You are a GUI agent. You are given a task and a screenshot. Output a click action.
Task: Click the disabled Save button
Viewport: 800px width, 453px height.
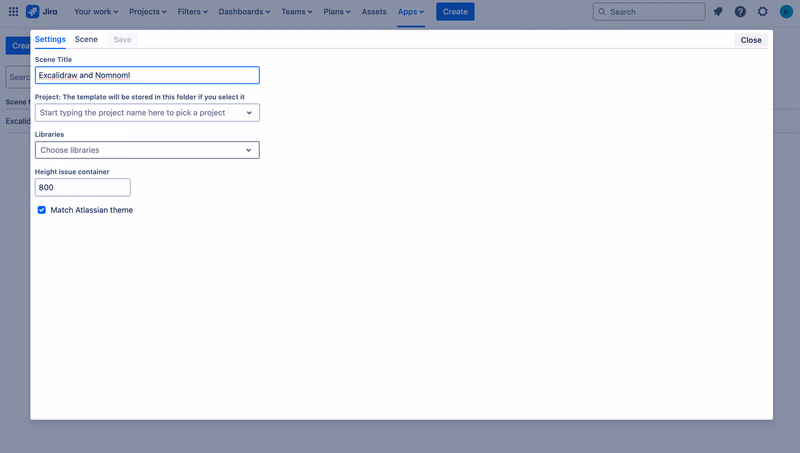pyautogui.click(x=122, y=39)
